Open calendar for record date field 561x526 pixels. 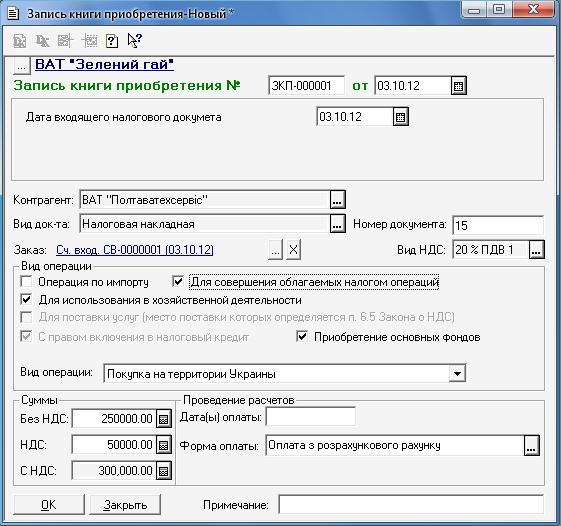459,86
